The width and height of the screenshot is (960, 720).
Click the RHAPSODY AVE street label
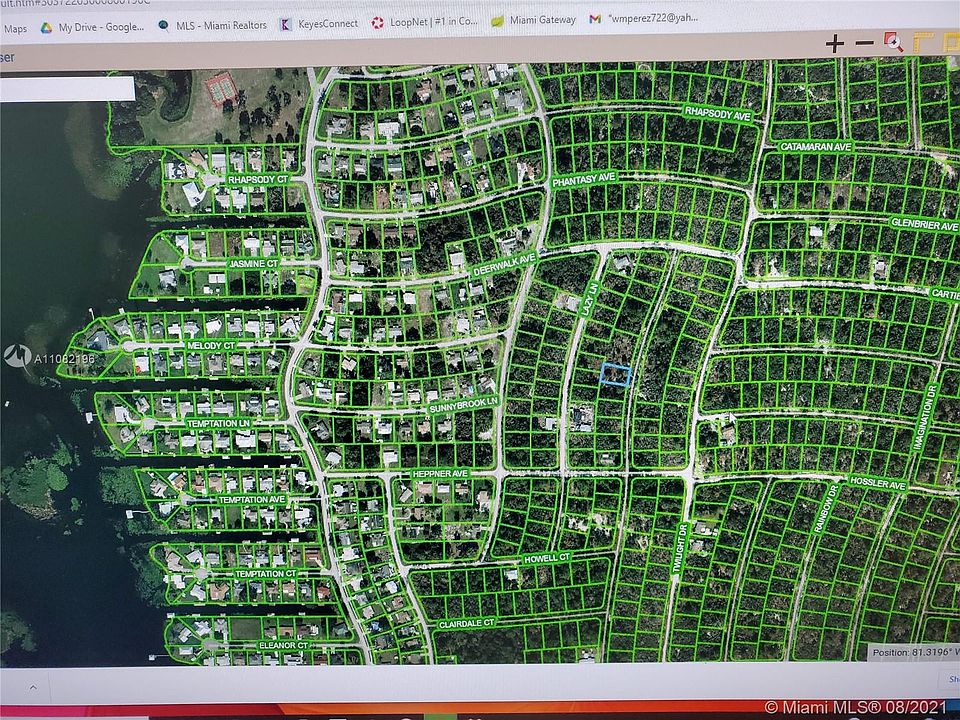tap(718, 113)
